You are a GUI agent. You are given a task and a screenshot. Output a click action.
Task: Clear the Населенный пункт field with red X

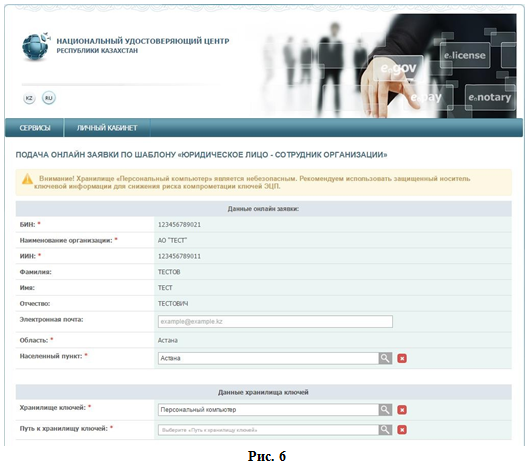pyautogui.click(x=402, y=359)
